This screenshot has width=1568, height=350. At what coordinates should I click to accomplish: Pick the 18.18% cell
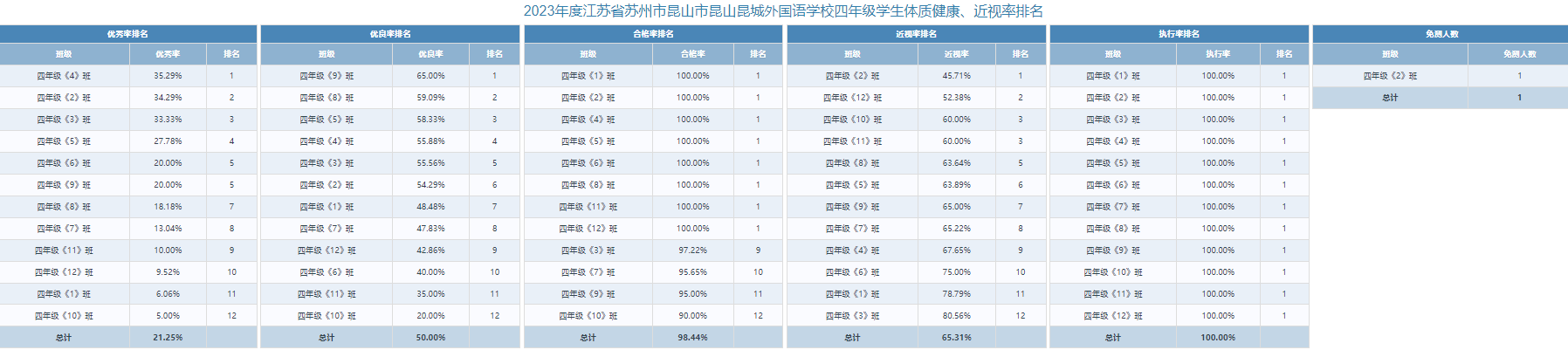point(168,207)
